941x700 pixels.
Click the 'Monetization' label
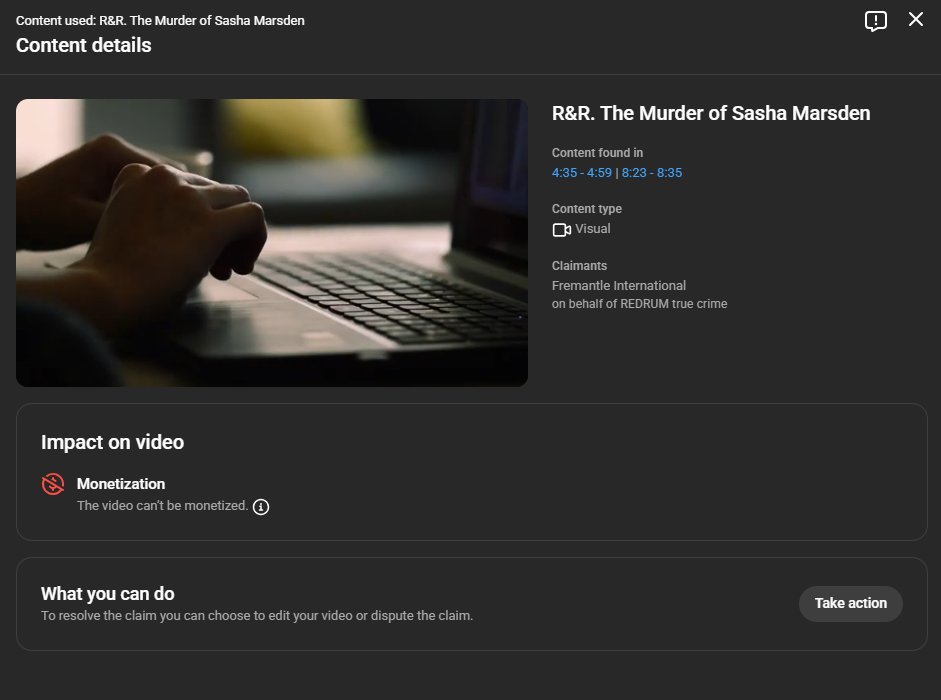point(121,484)
